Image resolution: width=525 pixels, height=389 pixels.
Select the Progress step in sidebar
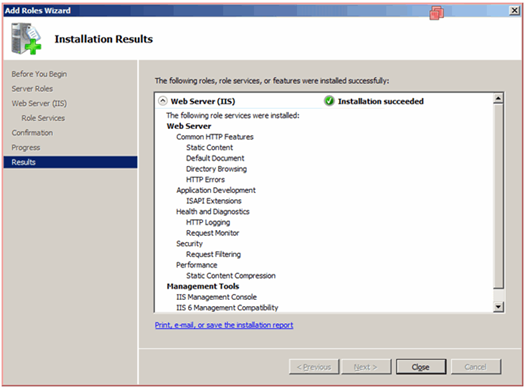point(26,148)
